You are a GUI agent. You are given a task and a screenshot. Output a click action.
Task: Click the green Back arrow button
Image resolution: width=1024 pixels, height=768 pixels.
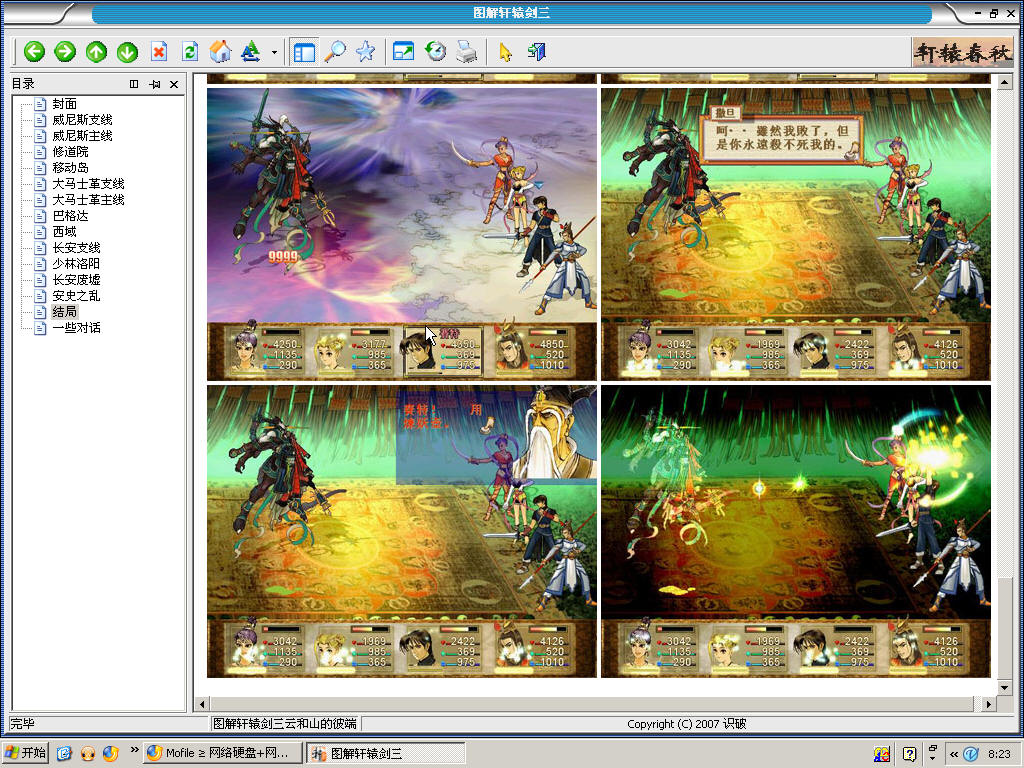click(35, 52)
